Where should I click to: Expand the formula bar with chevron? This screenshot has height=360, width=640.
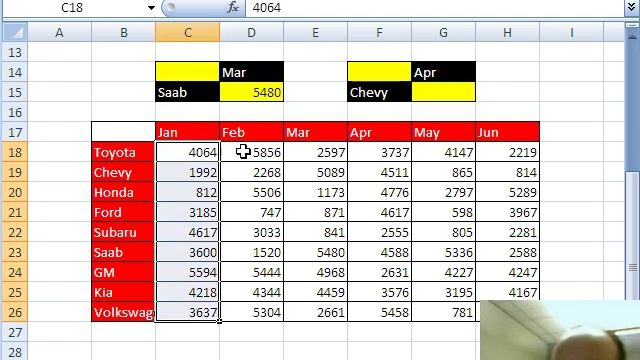point(631,8)
